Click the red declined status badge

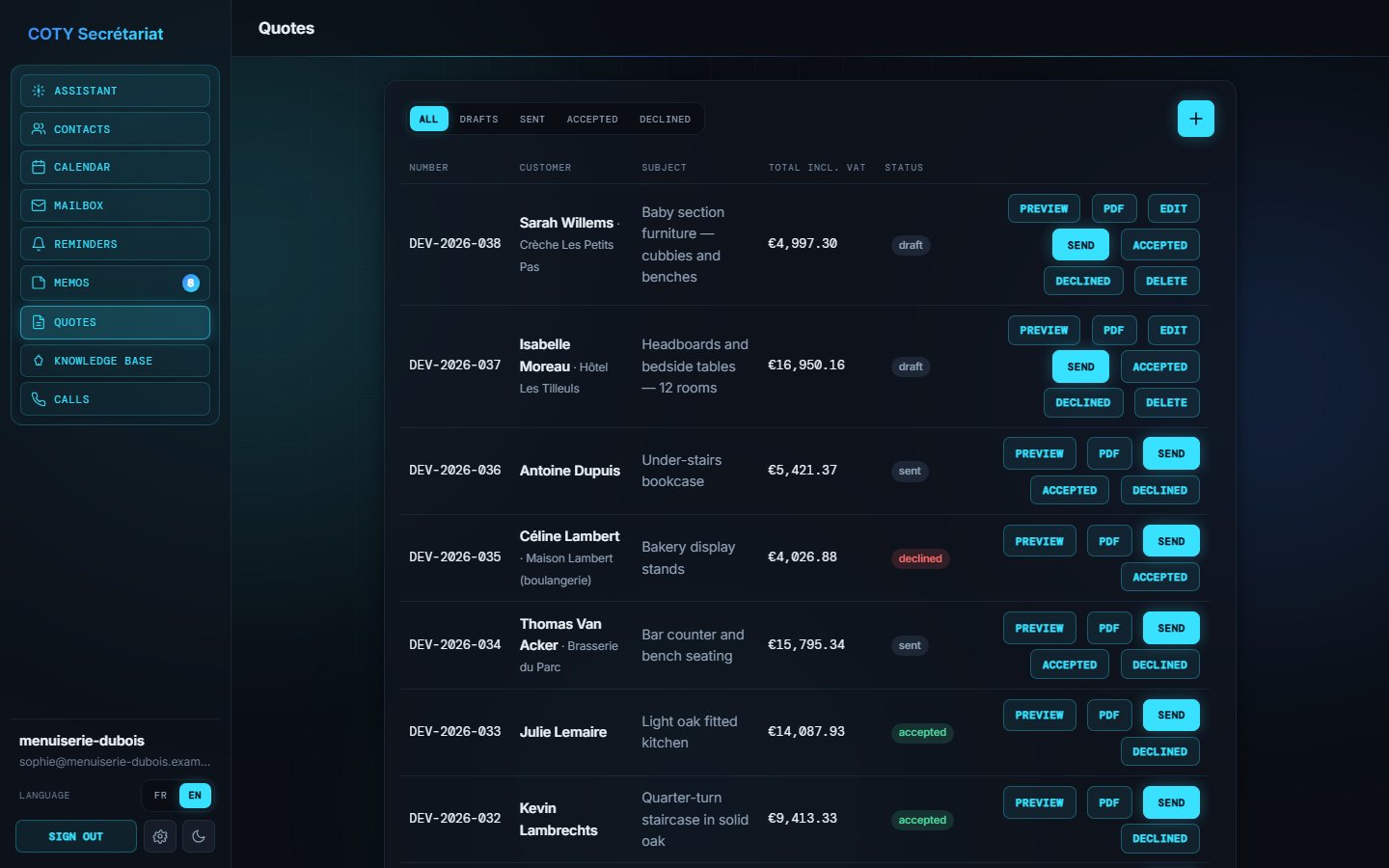pos(920,558)
